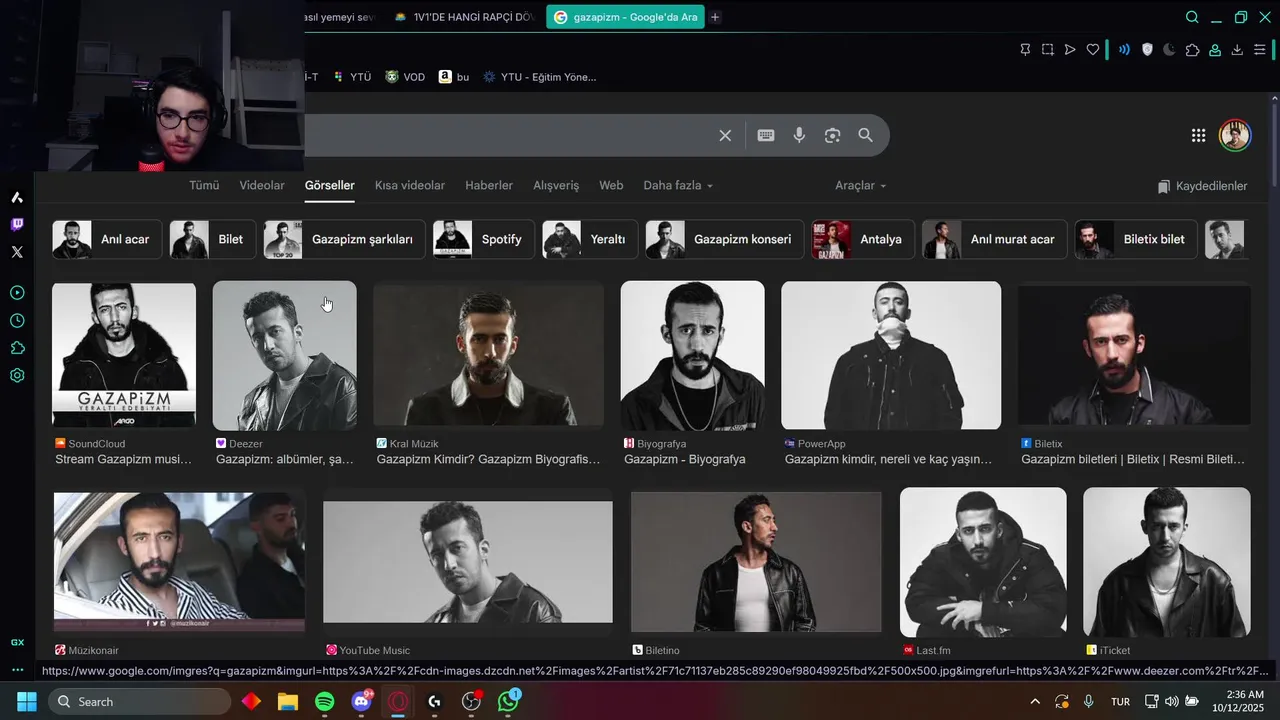
Task: Open the Haberler tab
Action: click(x=489, y=185)
